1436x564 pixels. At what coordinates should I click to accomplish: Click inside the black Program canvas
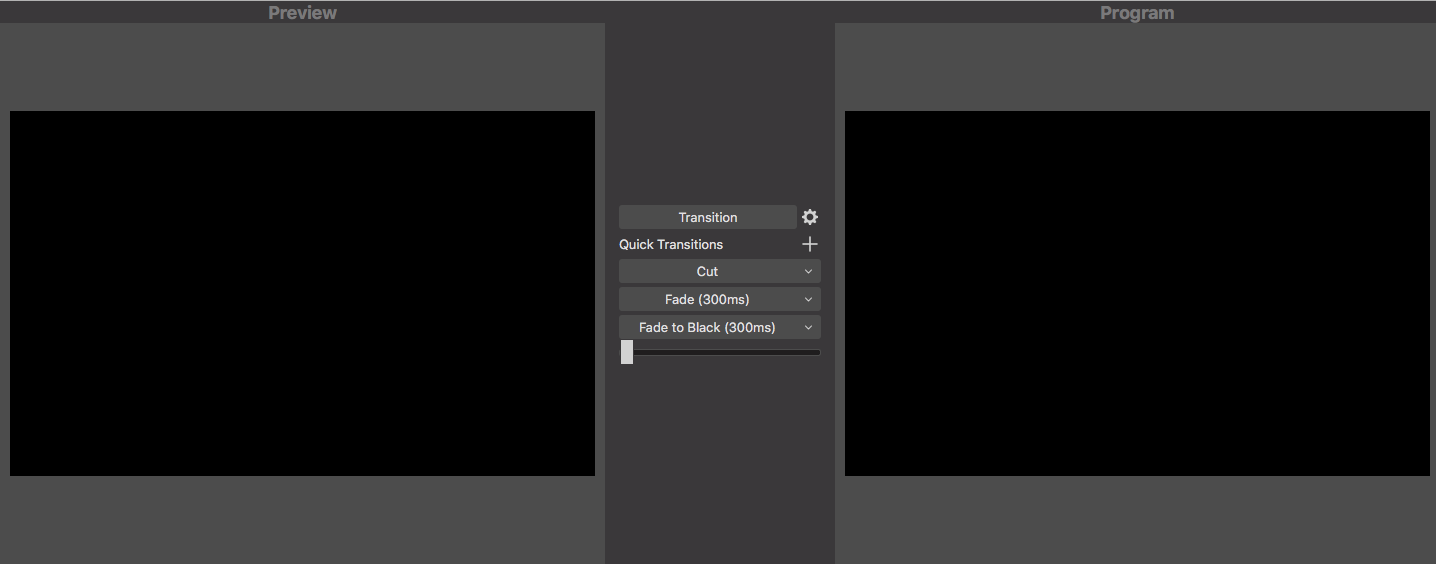[1137, 293]
